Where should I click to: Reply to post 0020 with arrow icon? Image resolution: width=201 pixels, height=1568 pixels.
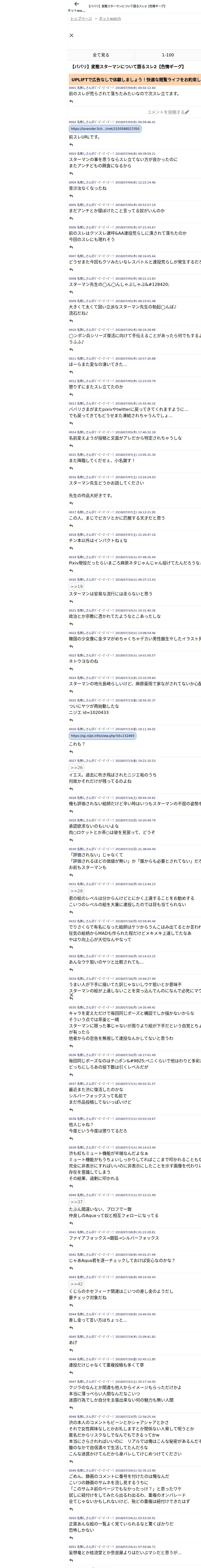(x=71, y=601)
